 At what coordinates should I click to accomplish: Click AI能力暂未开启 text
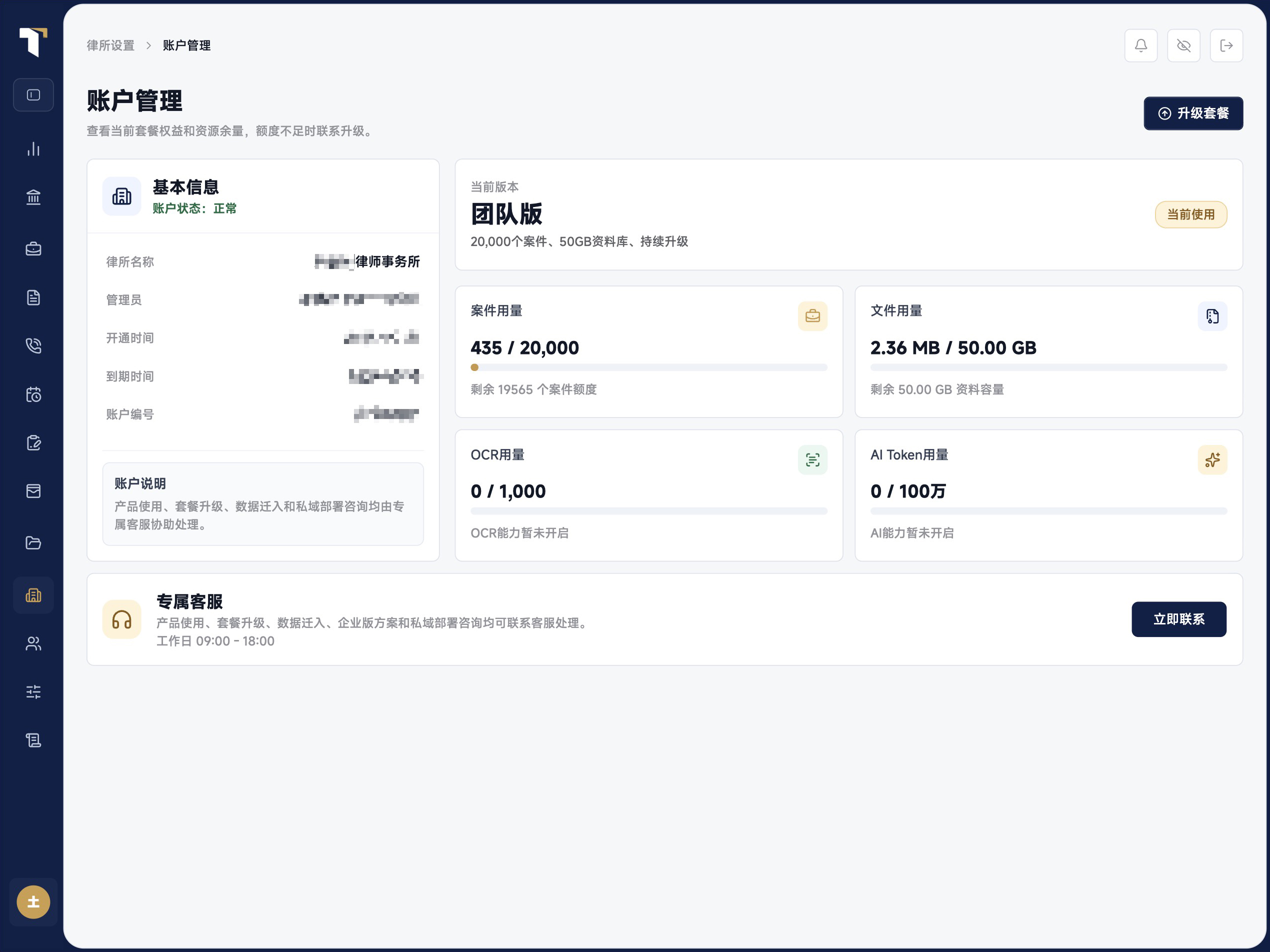coord(911,533)
